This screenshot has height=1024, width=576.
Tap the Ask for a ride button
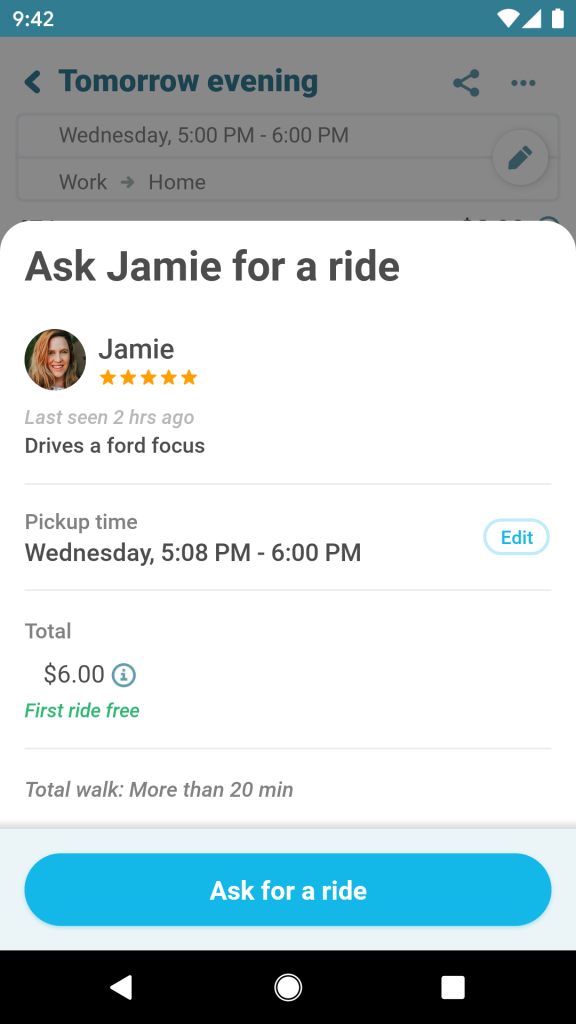(x=288, y=889)
